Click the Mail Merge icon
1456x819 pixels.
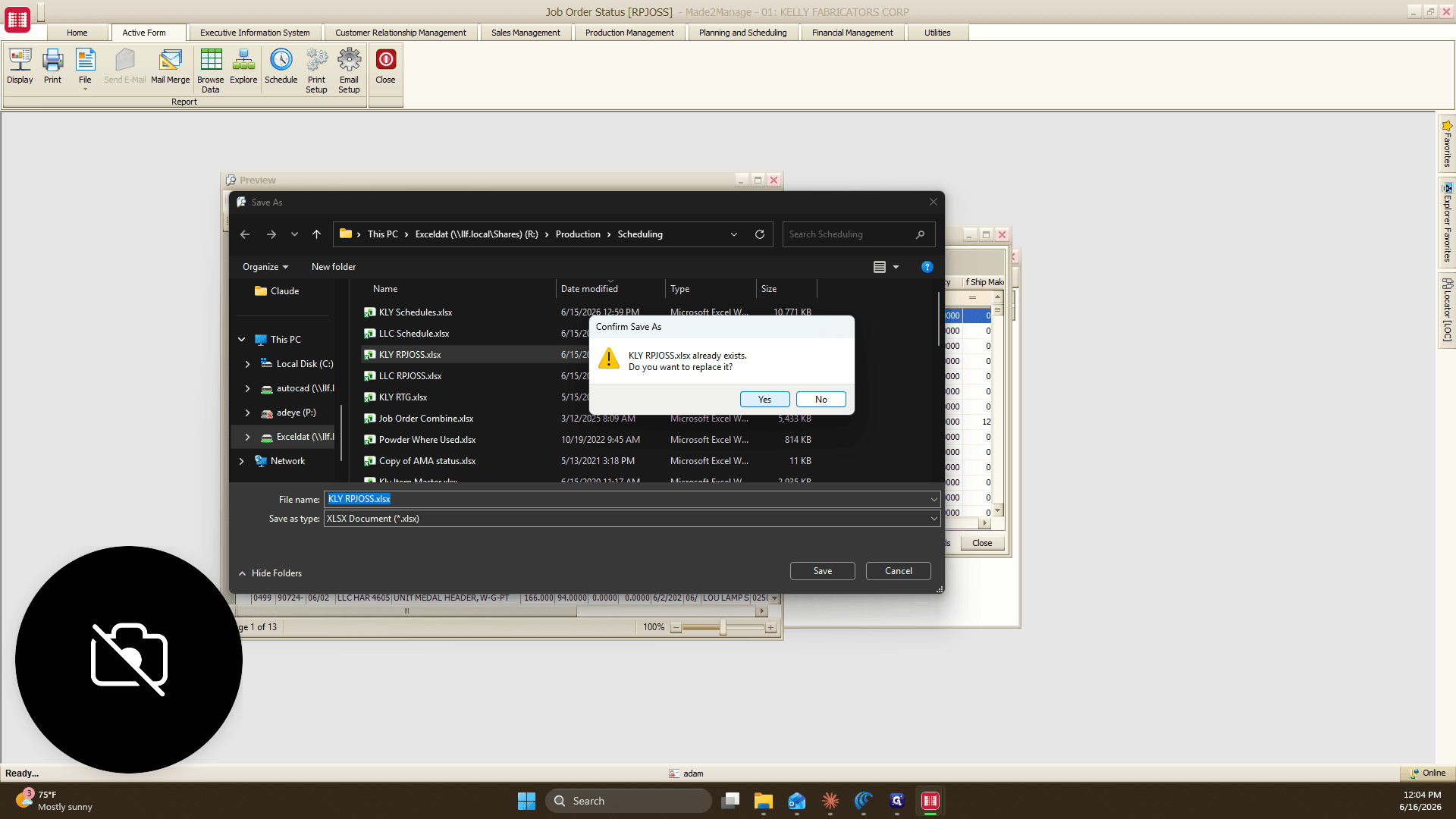(170, 66)
